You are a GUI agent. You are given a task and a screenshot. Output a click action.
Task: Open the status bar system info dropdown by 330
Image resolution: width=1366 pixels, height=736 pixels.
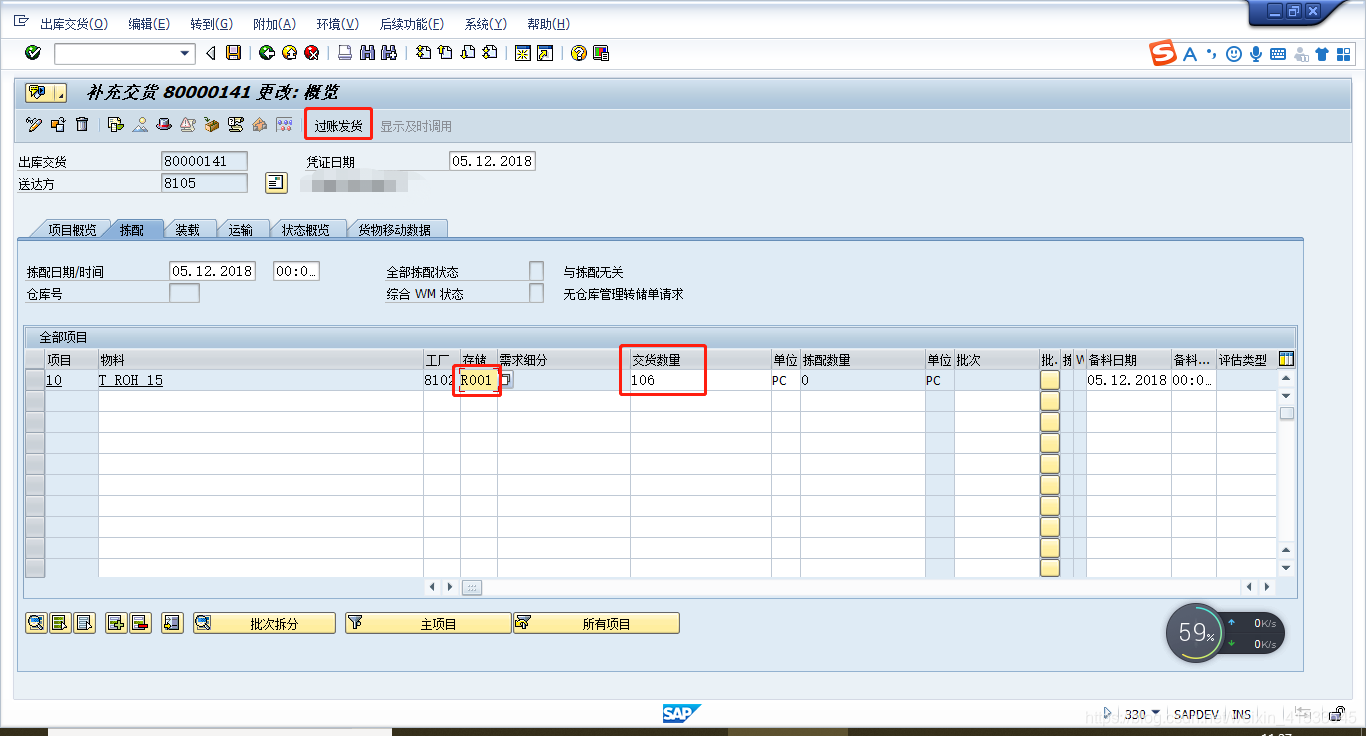[1157, 714]
